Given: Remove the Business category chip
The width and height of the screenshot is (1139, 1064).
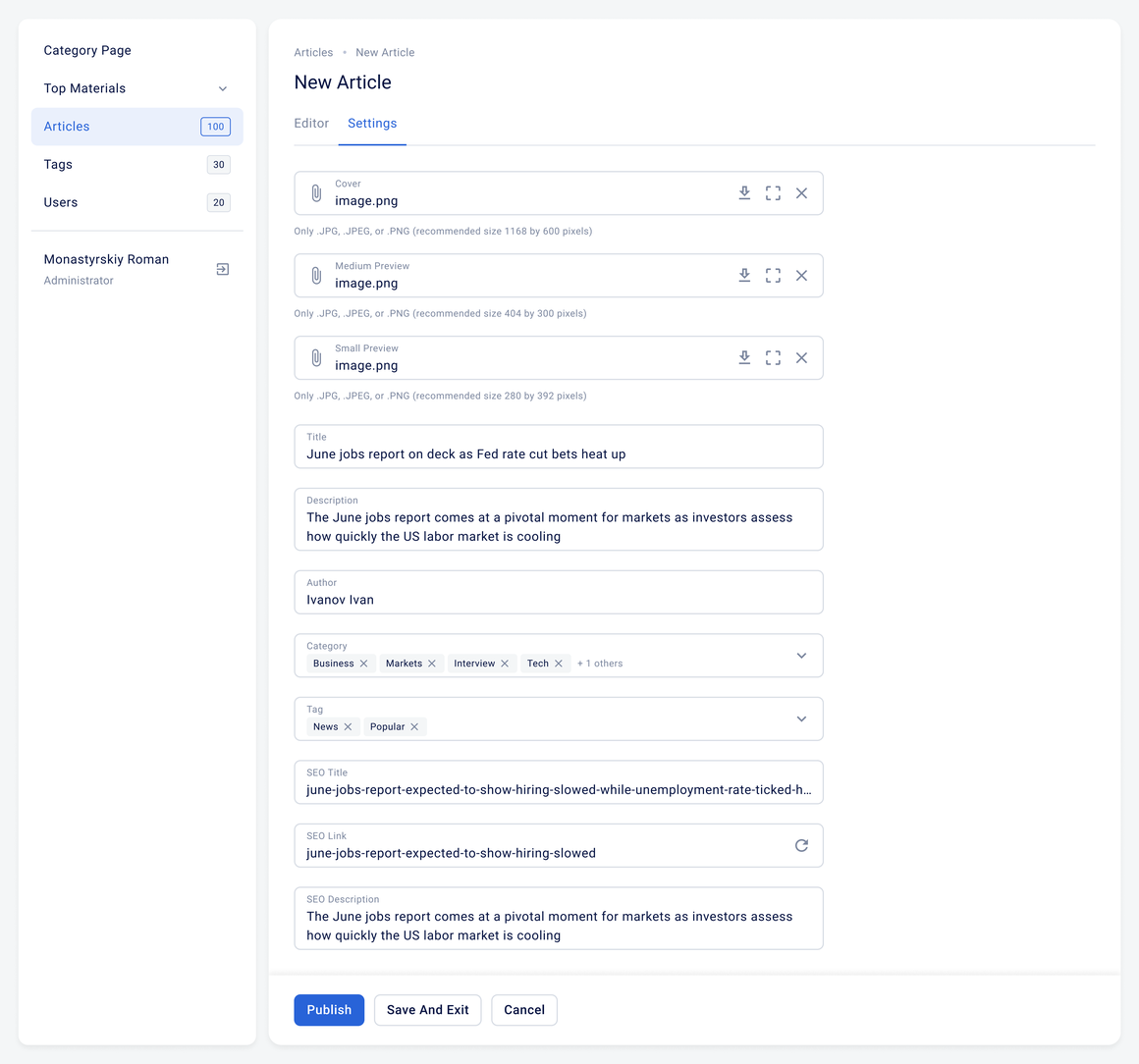Looking at the screenshot, I should 364,664.
